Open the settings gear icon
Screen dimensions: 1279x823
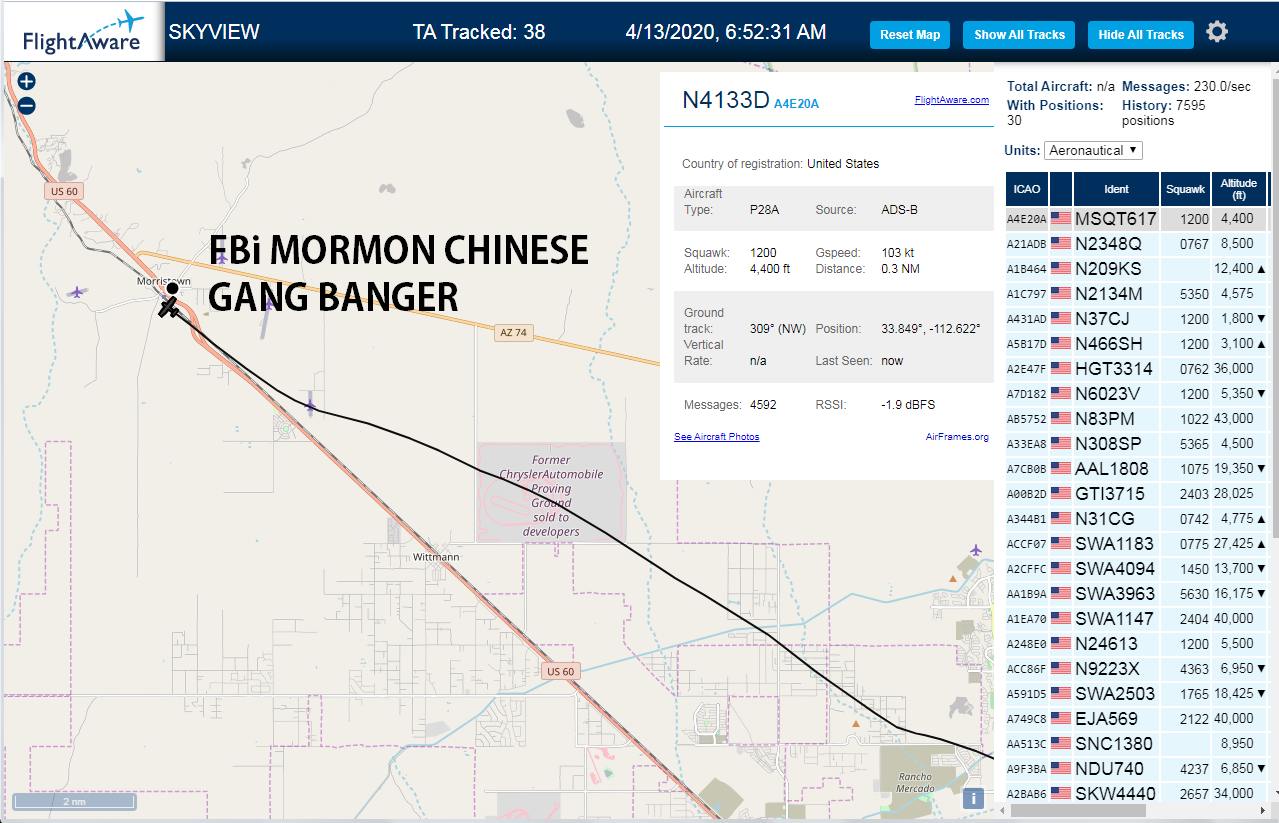coord(1216,32)
